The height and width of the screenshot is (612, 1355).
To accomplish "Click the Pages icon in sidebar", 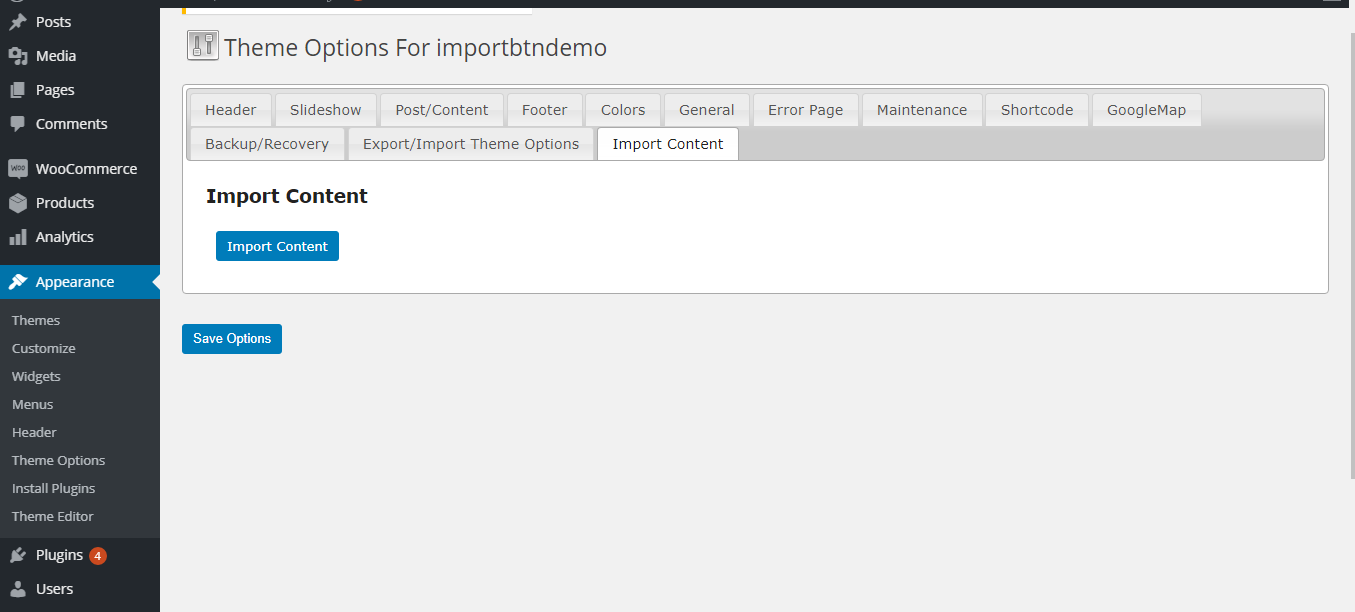I will point(17,90).
